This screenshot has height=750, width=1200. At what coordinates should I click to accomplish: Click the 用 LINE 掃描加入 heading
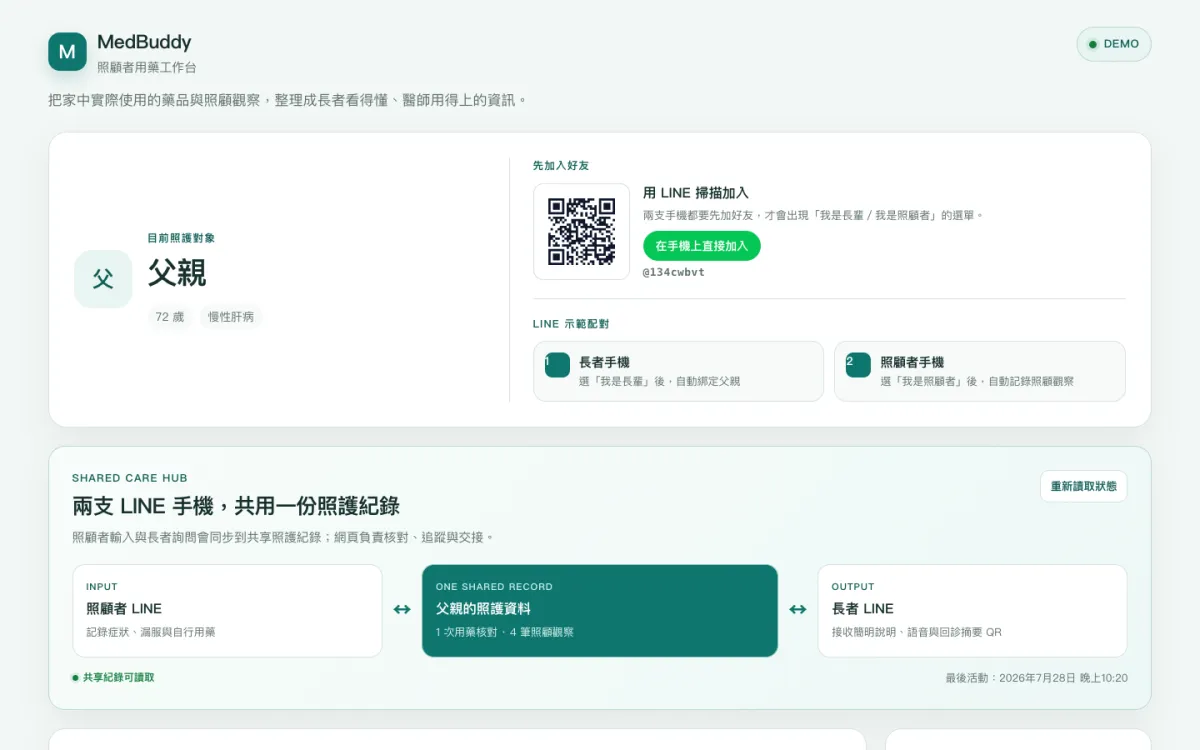(x=696, y=193)
